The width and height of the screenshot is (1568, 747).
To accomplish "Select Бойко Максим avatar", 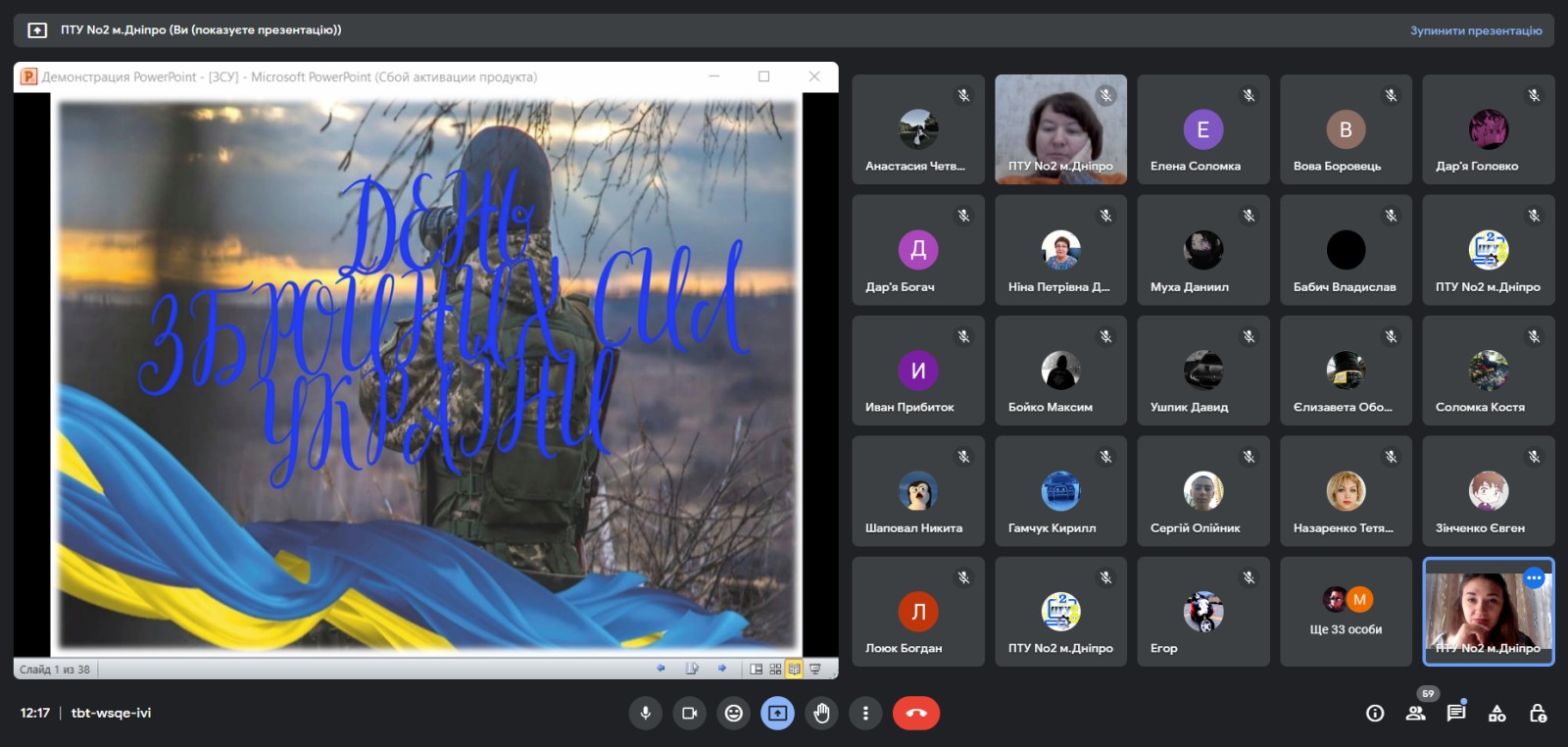I will (x=1060, y=371).
